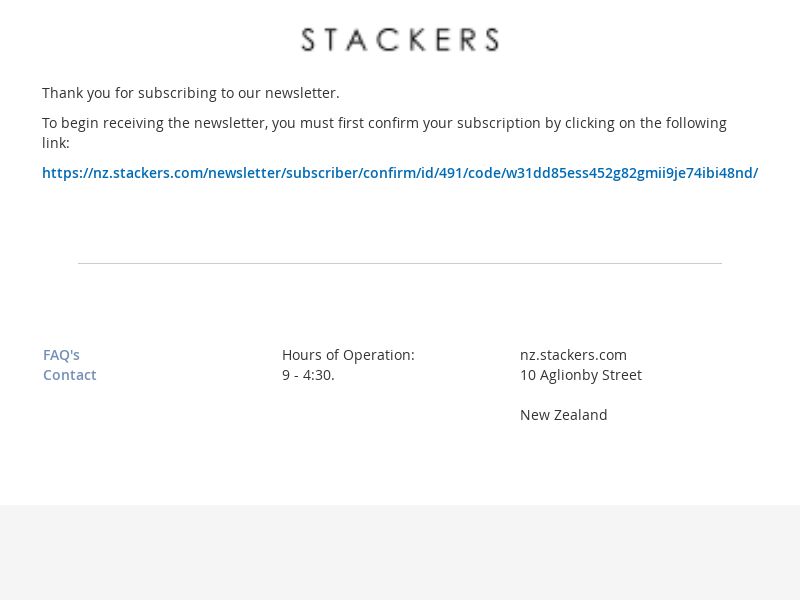Click the 'New Zealand' country text
The image size is (800, 600).
coord(563,415)
